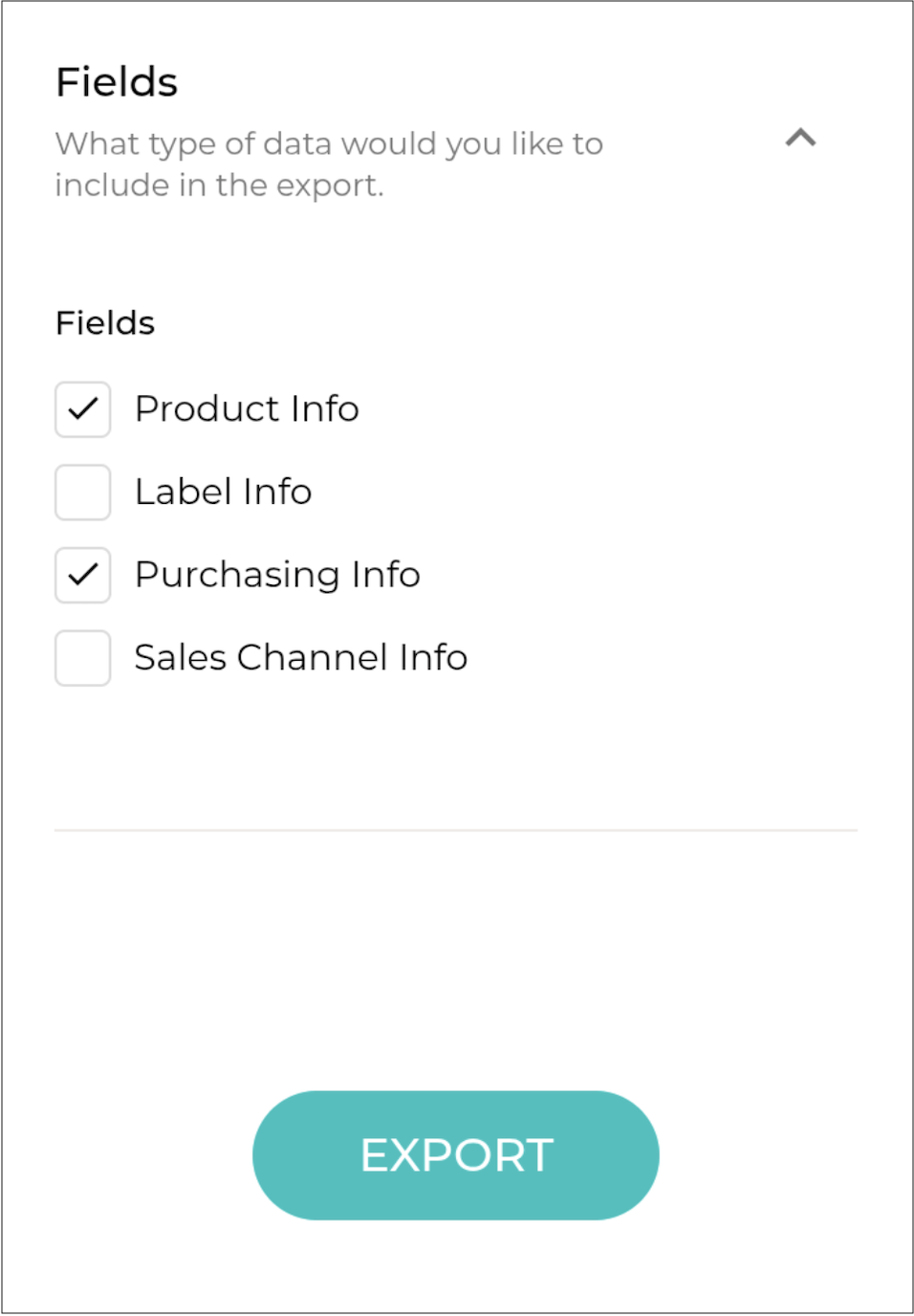The height and width of the screenshot is (1316, 914).
Task: Click the "Purchasing Info" label text
Action: [277, 575]
